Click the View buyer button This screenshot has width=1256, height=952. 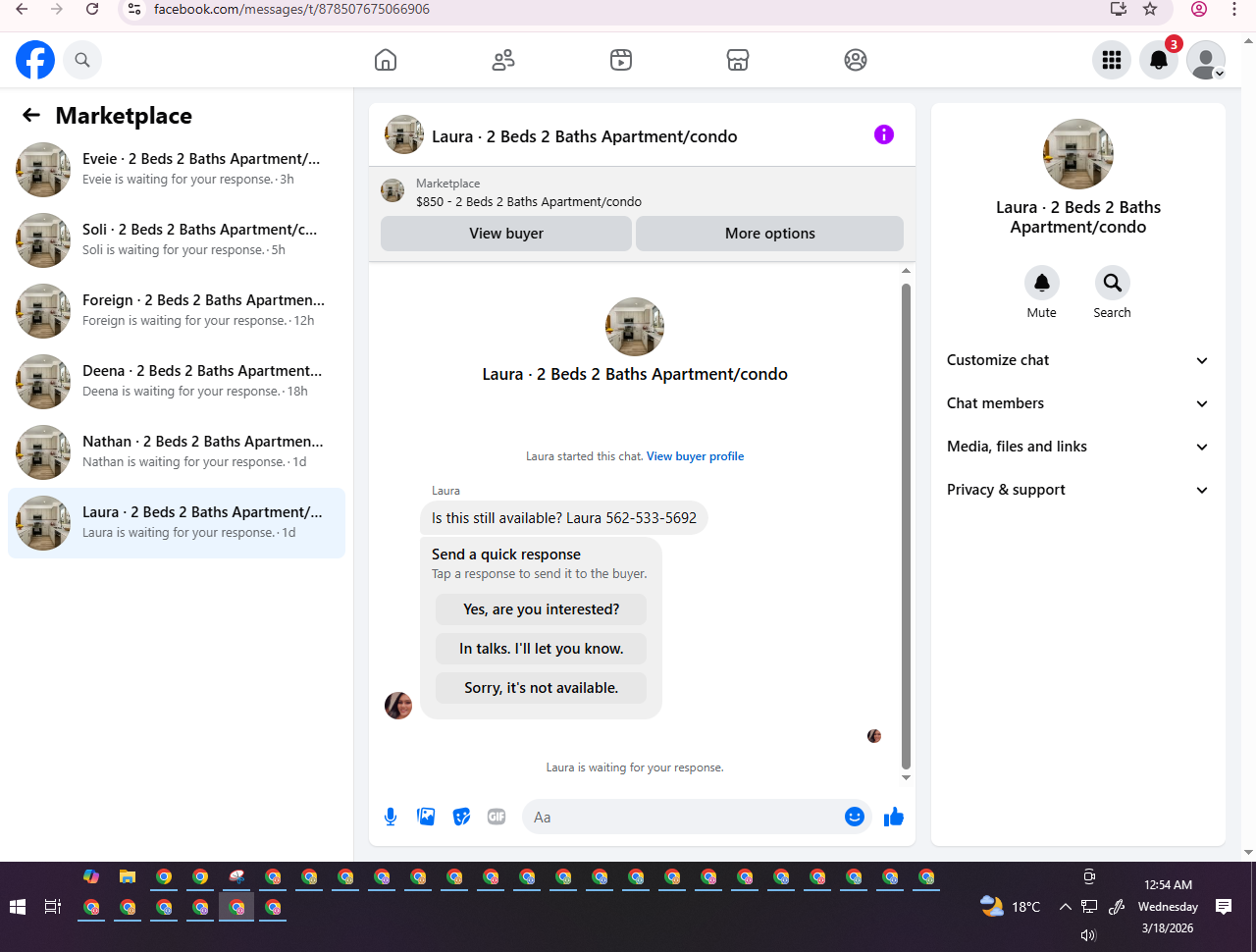[506, 234]
